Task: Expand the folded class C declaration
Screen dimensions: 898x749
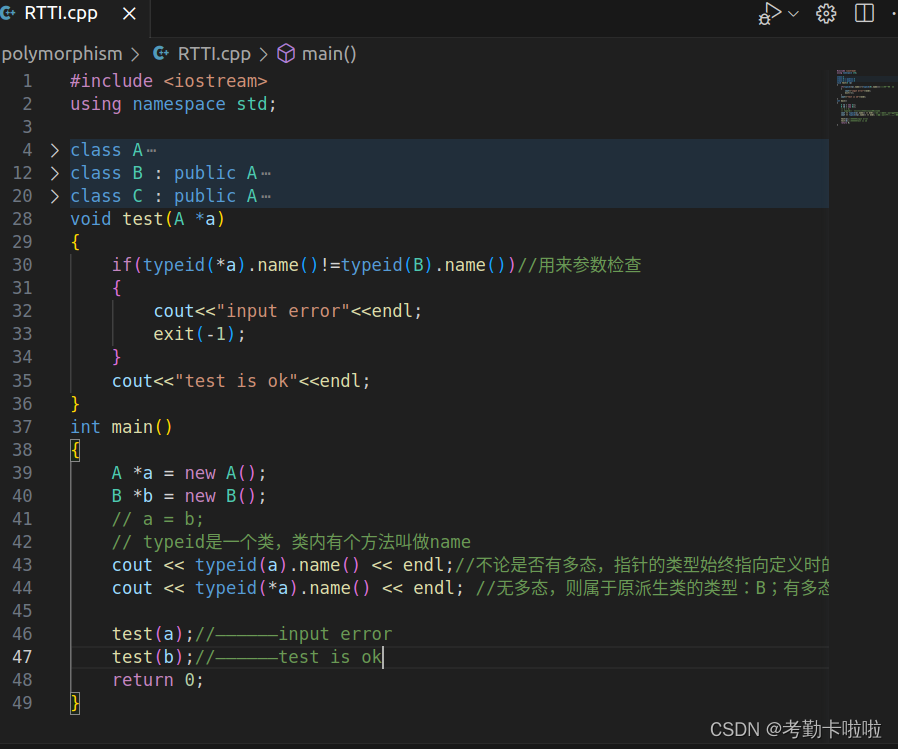Action: [54, 195]
